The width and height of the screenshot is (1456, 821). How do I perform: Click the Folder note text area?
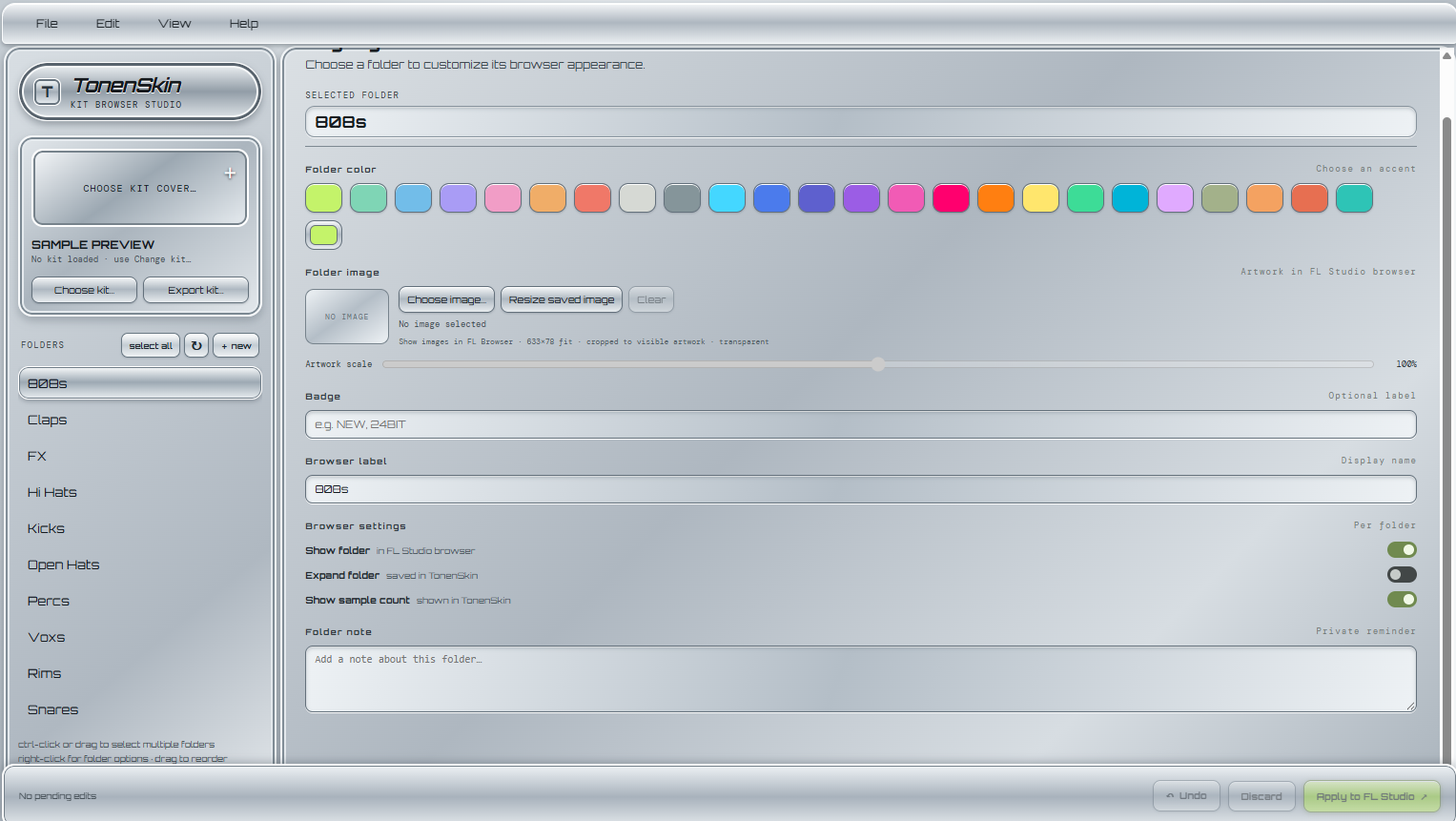click(860, 679)
